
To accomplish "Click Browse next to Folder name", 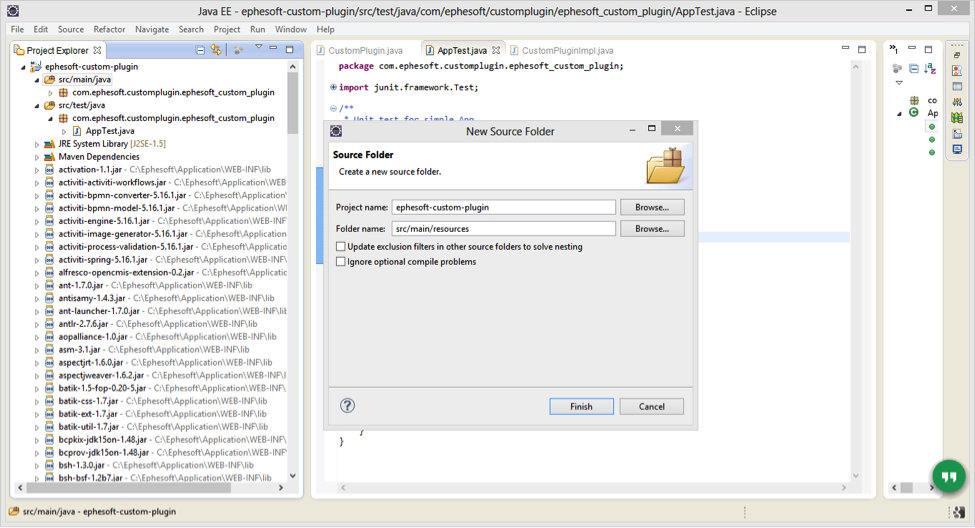I will (x=652, y=229).
